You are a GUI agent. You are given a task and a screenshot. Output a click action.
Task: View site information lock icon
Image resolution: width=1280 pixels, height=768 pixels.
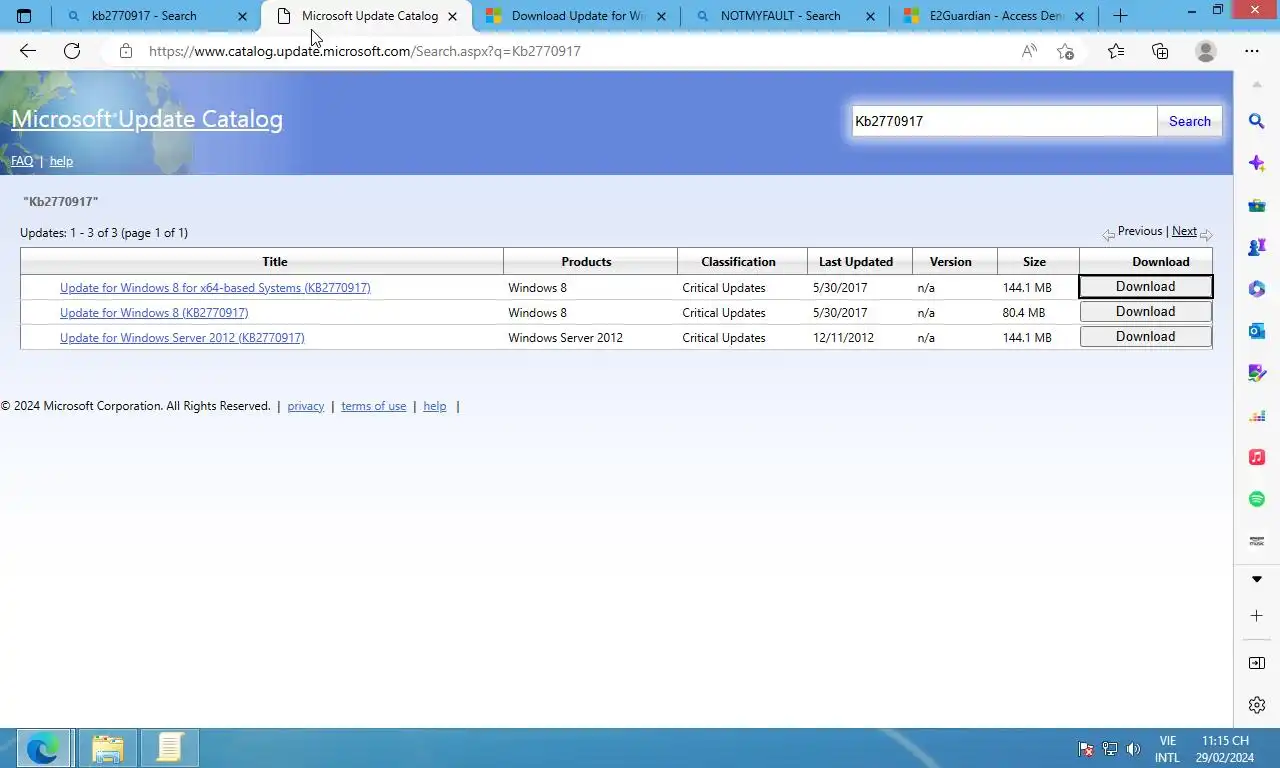pyautogui.click(x=125, y=51)
